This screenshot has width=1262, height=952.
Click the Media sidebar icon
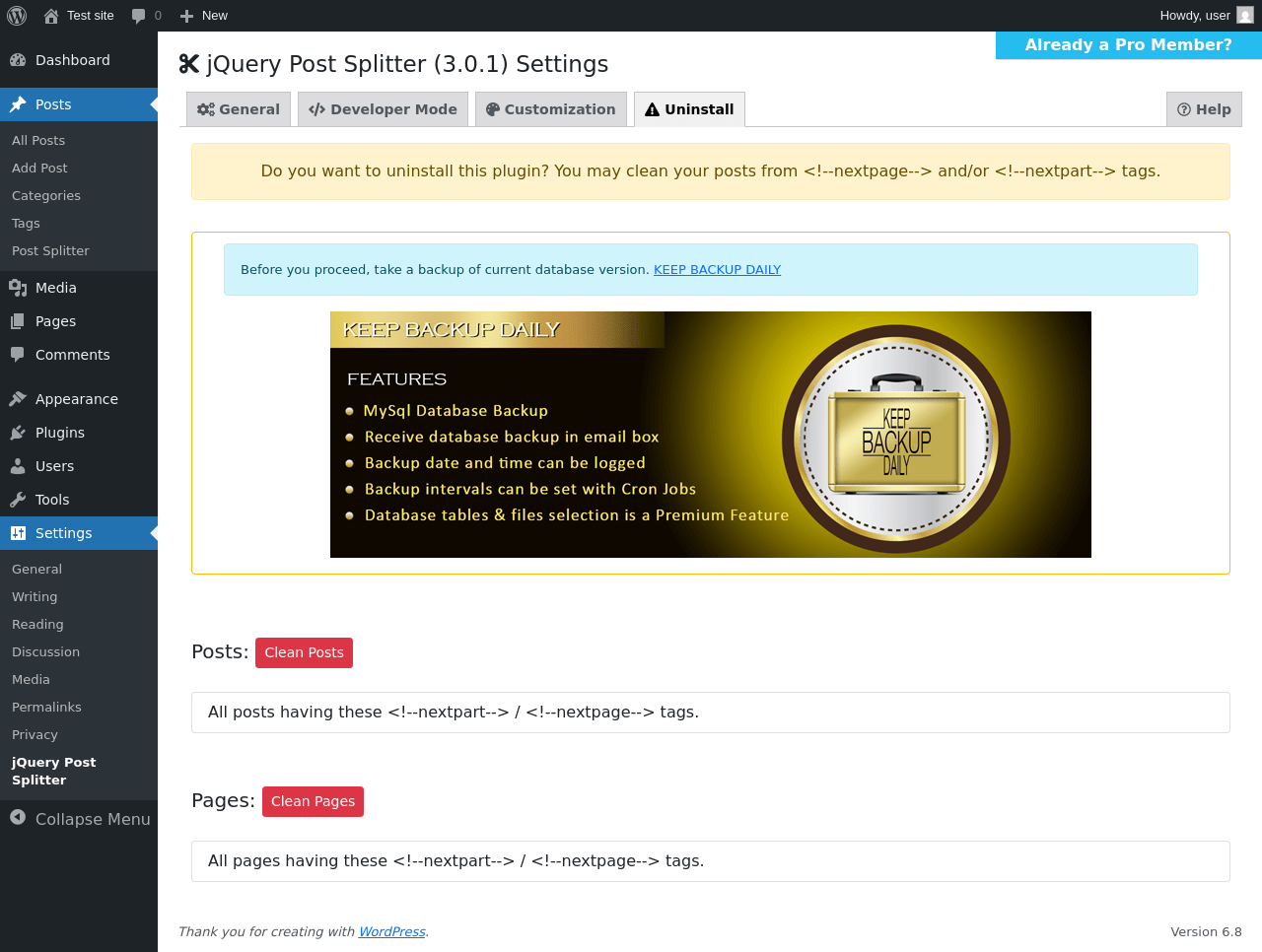pos(18,288)
